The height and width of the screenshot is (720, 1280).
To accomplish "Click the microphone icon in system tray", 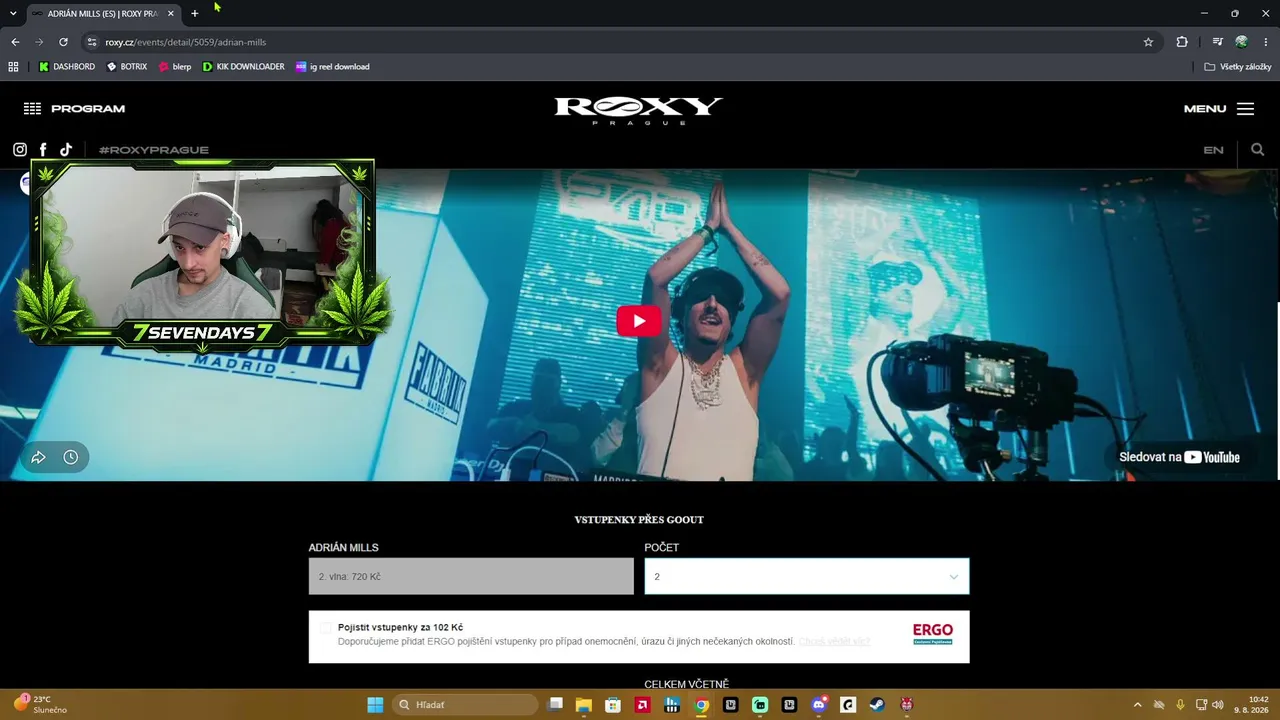I will coord(1180,705).
